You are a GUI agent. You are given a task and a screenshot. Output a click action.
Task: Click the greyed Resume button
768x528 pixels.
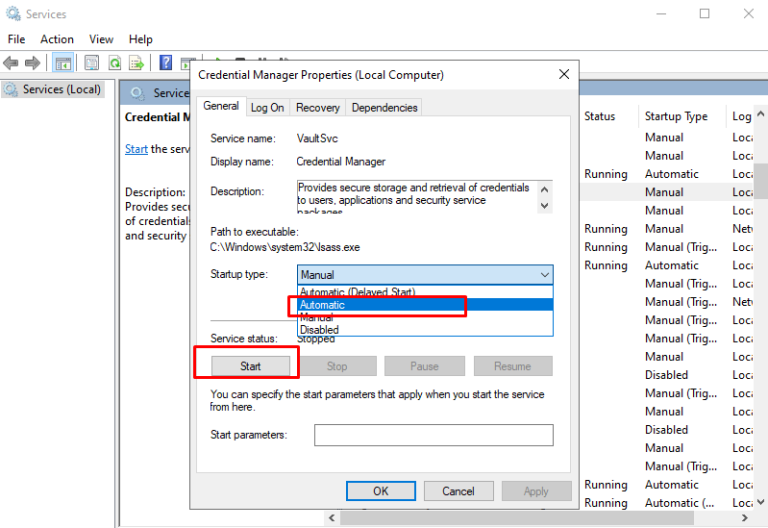[x=512, y=366]
